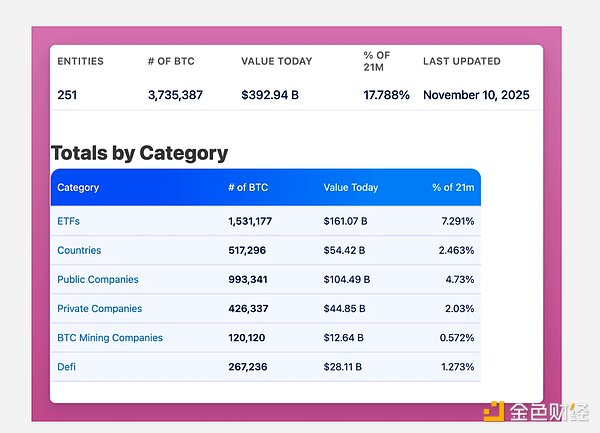Click the 17.788% summary percentage
The image size is (600, 433).
pos(386,95)
